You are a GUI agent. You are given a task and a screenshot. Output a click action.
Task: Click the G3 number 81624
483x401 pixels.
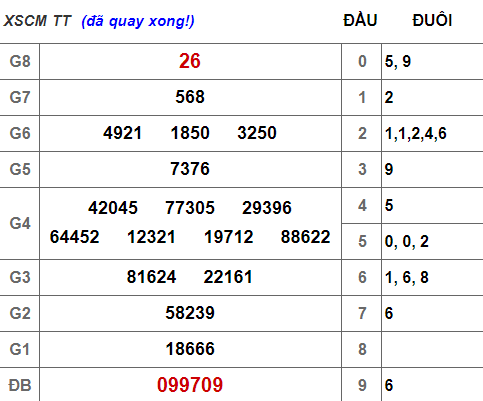pos(151,277)
